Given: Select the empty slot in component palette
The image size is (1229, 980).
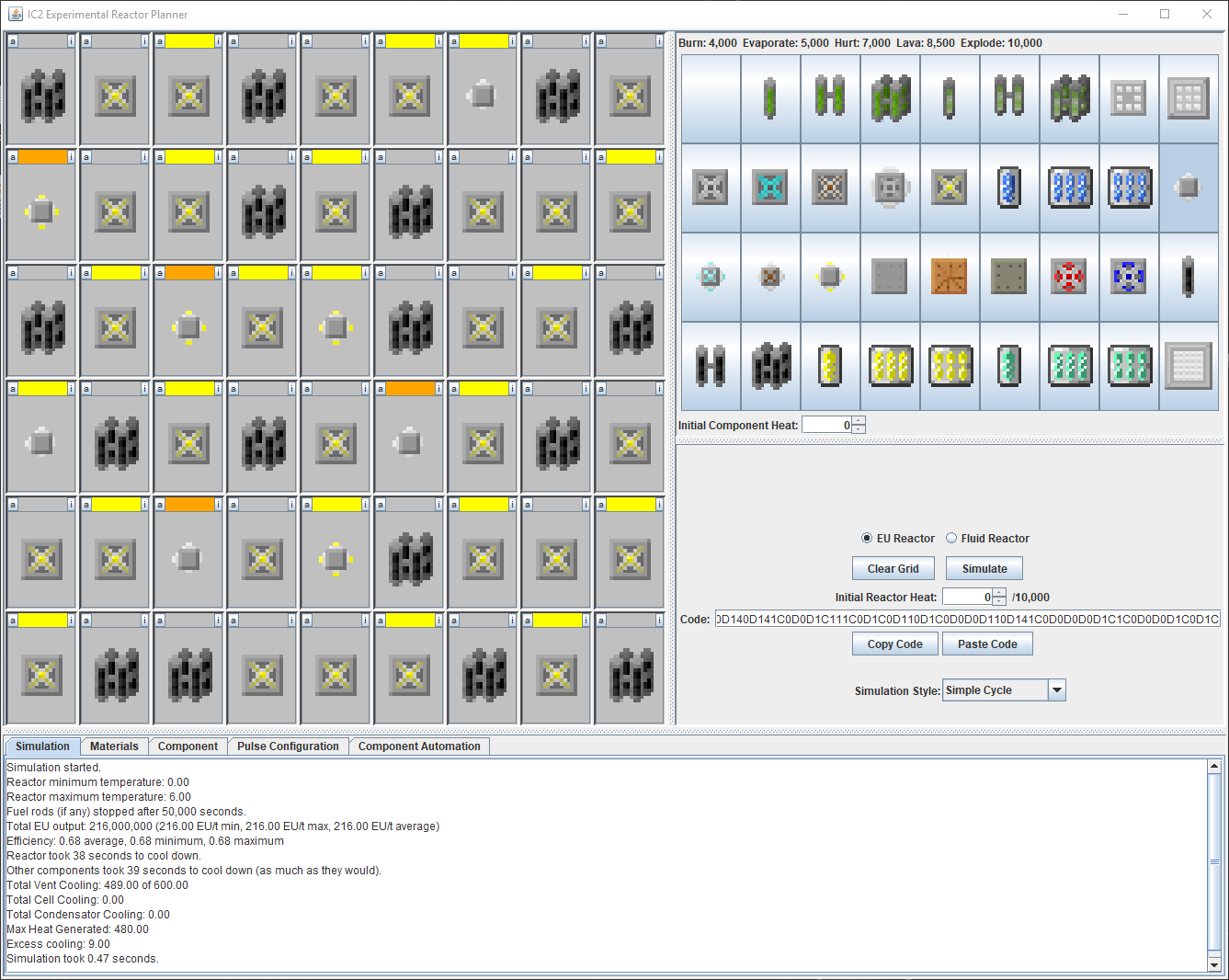Looking at the screenshot, I should (711, 97).
